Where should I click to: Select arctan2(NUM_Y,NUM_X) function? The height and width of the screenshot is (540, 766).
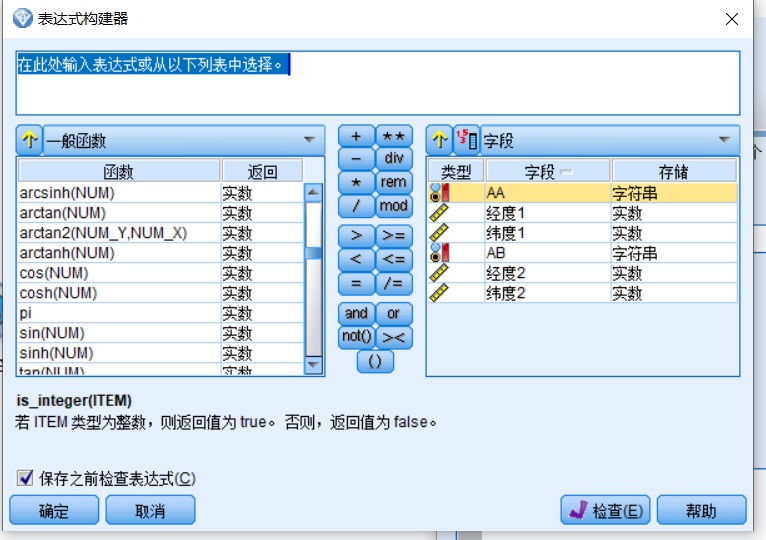(161, 233)
